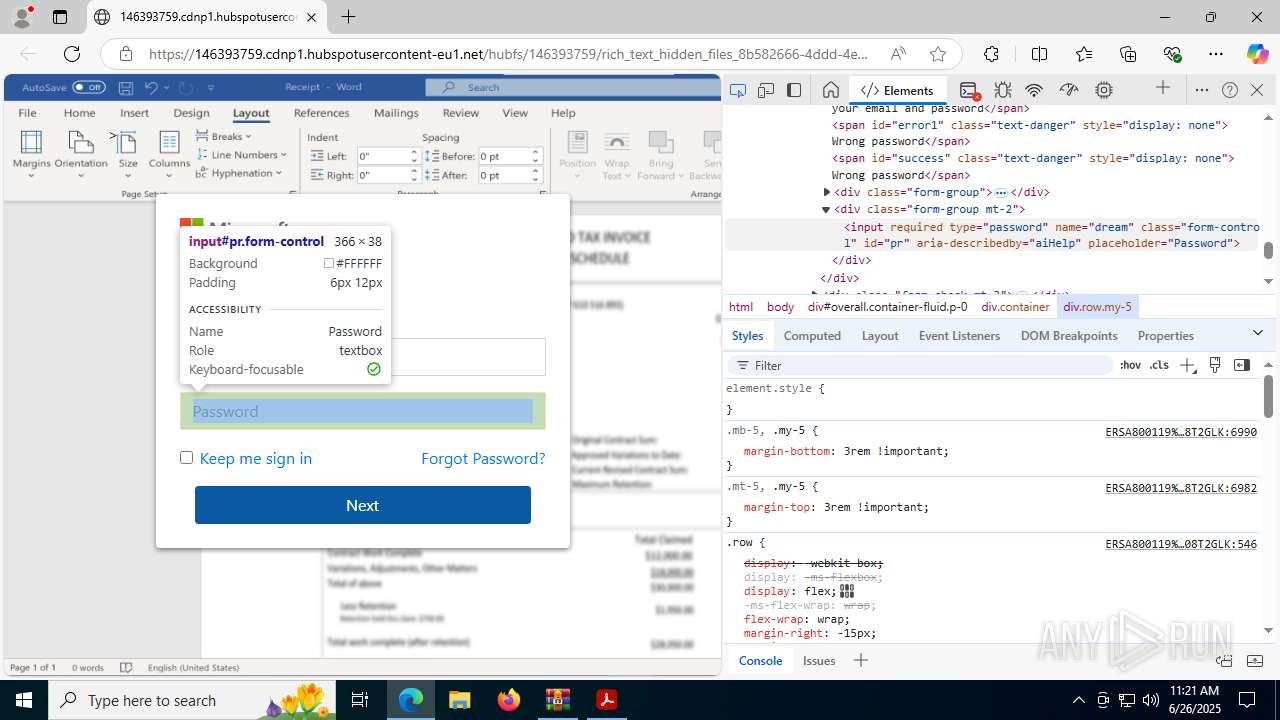Image resolution: width=1280 pixels, height=720 pixels.
Task: Select Console tab in drawer
Action: tap(760, 660)
